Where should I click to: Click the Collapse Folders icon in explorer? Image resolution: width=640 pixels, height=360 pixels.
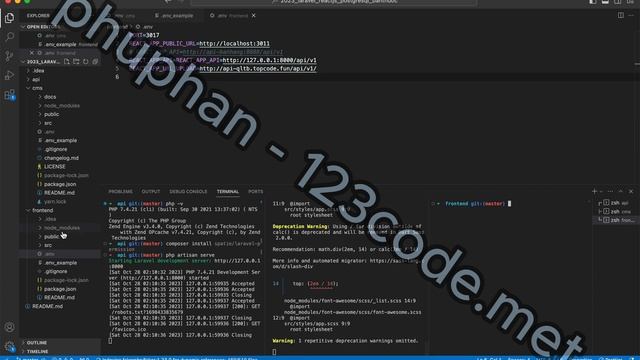[95, 62]
